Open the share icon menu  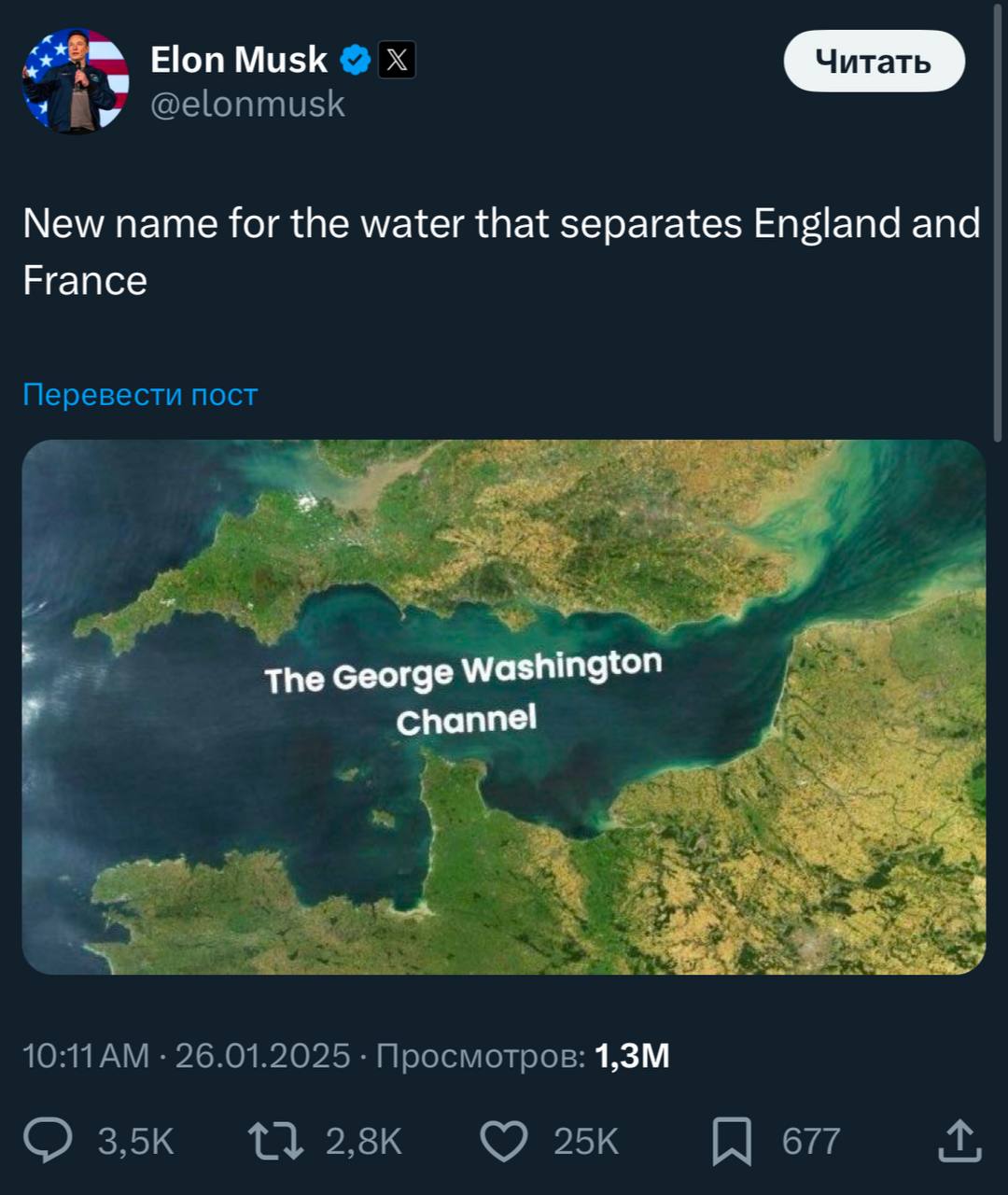(x=959, y=1141)
